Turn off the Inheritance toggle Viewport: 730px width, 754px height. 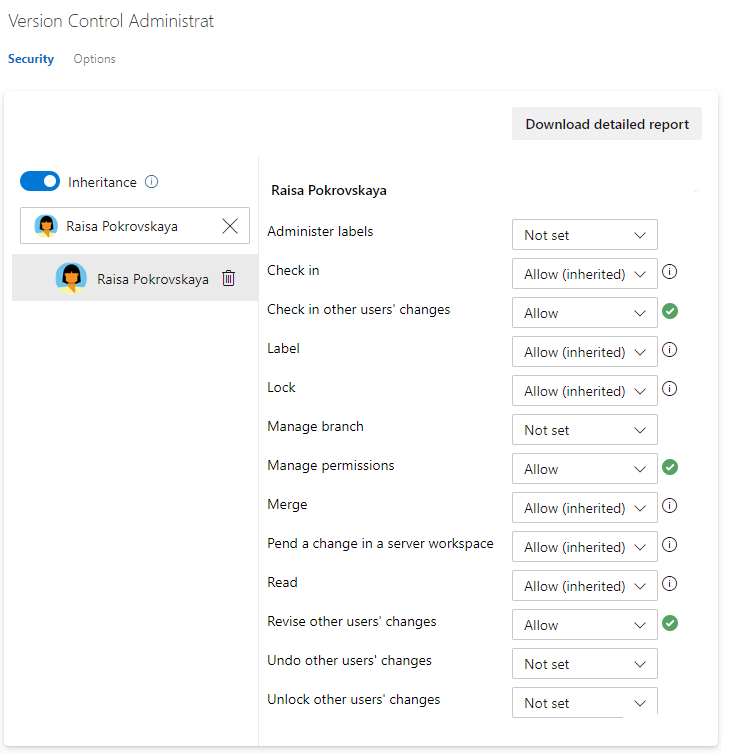40,182
